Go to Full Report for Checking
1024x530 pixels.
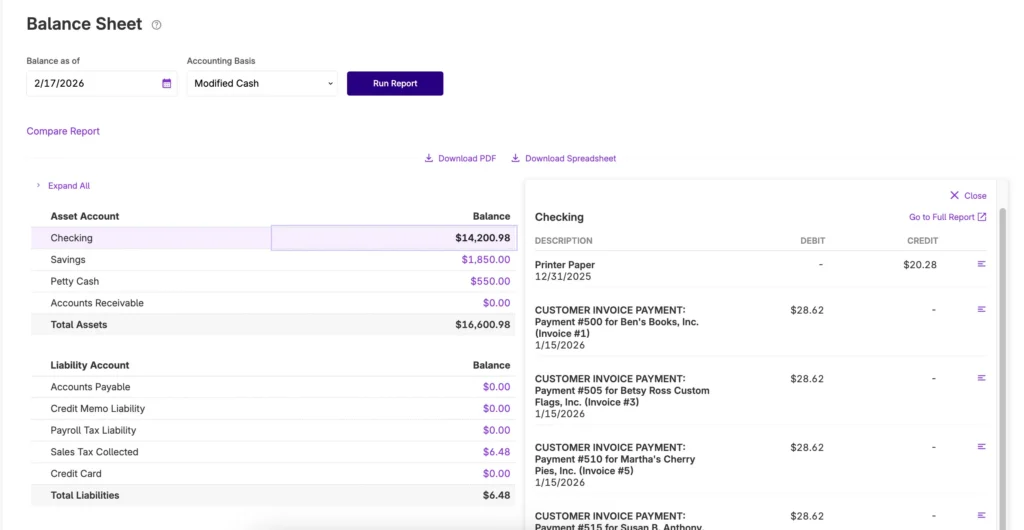947,217
